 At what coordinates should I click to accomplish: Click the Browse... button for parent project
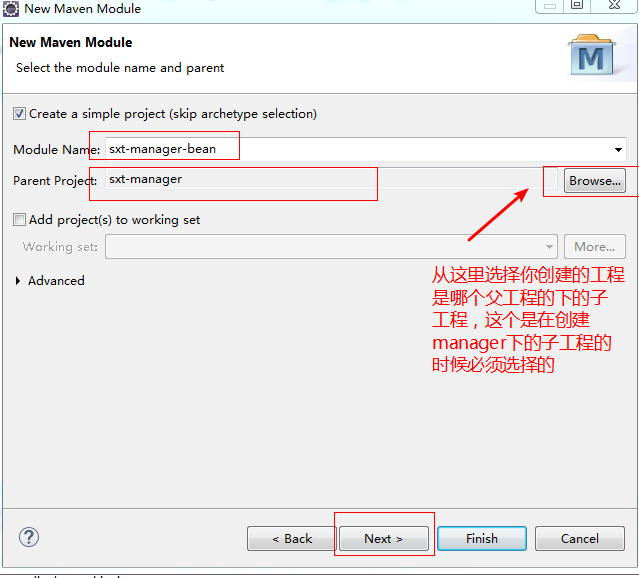595,181
